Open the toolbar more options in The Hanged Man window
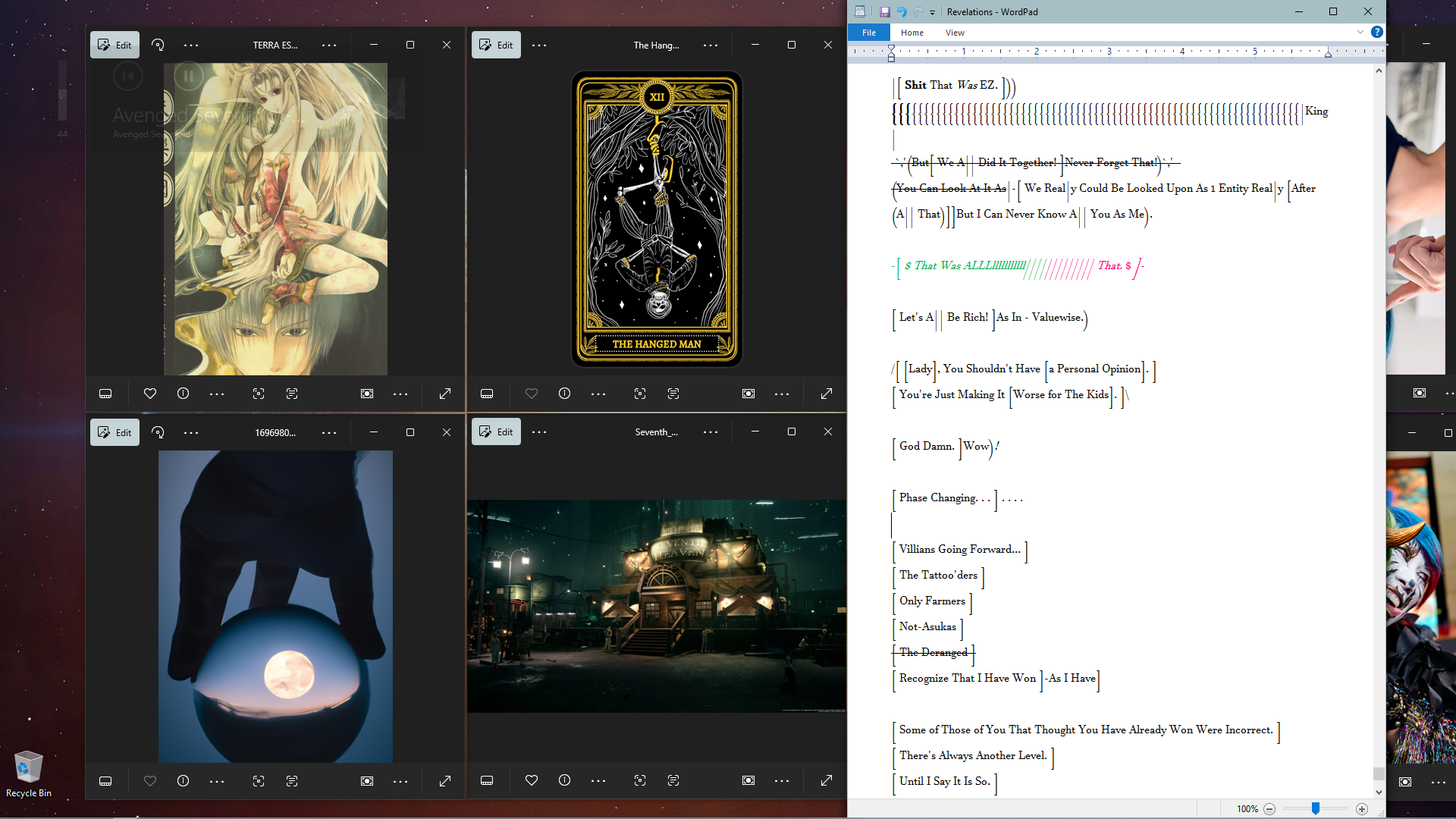The height and width of the screenshot is (819, 1456). tap(539, 45)
